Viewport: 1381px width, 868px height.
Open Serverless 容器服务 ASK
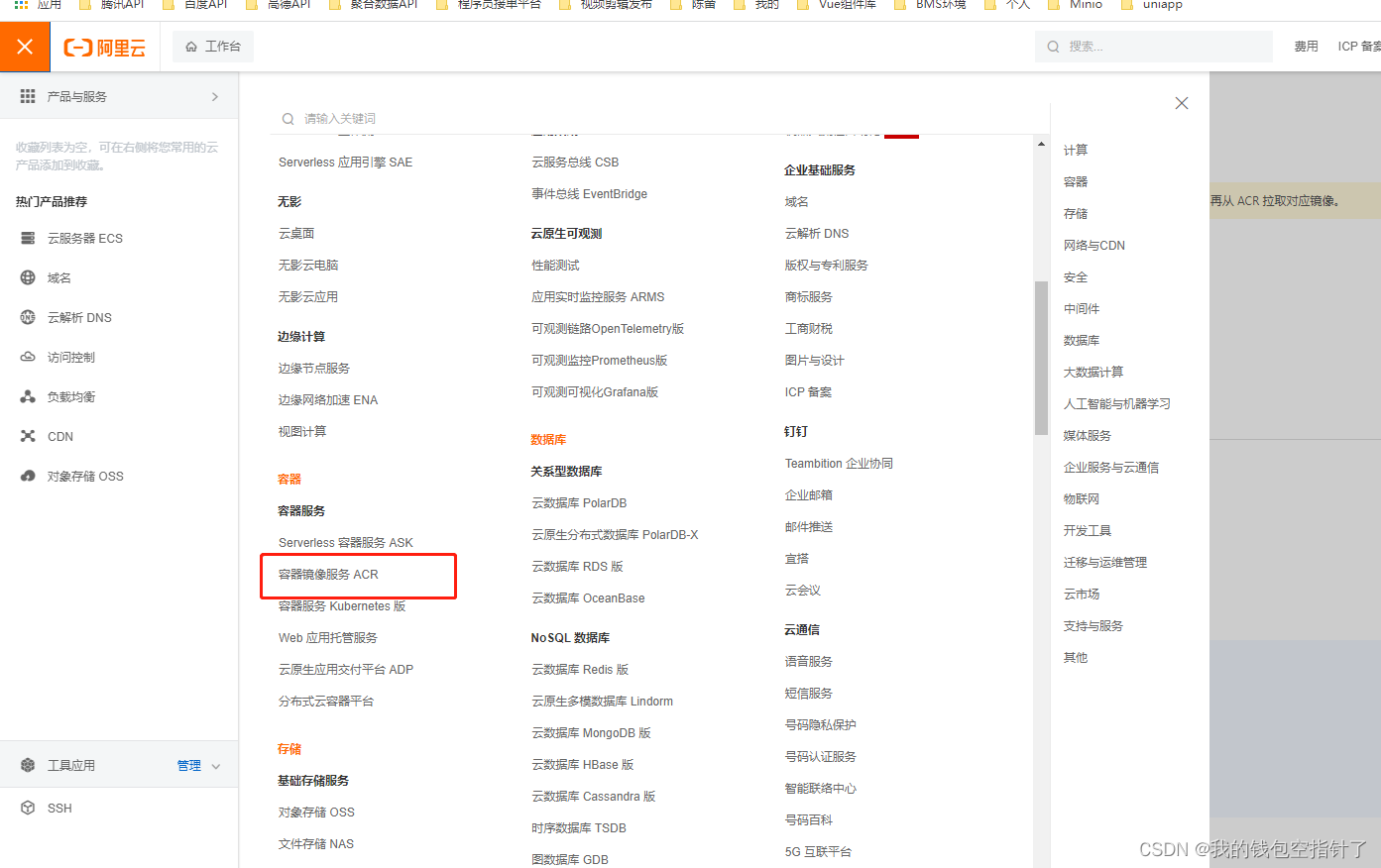[346, 543]
